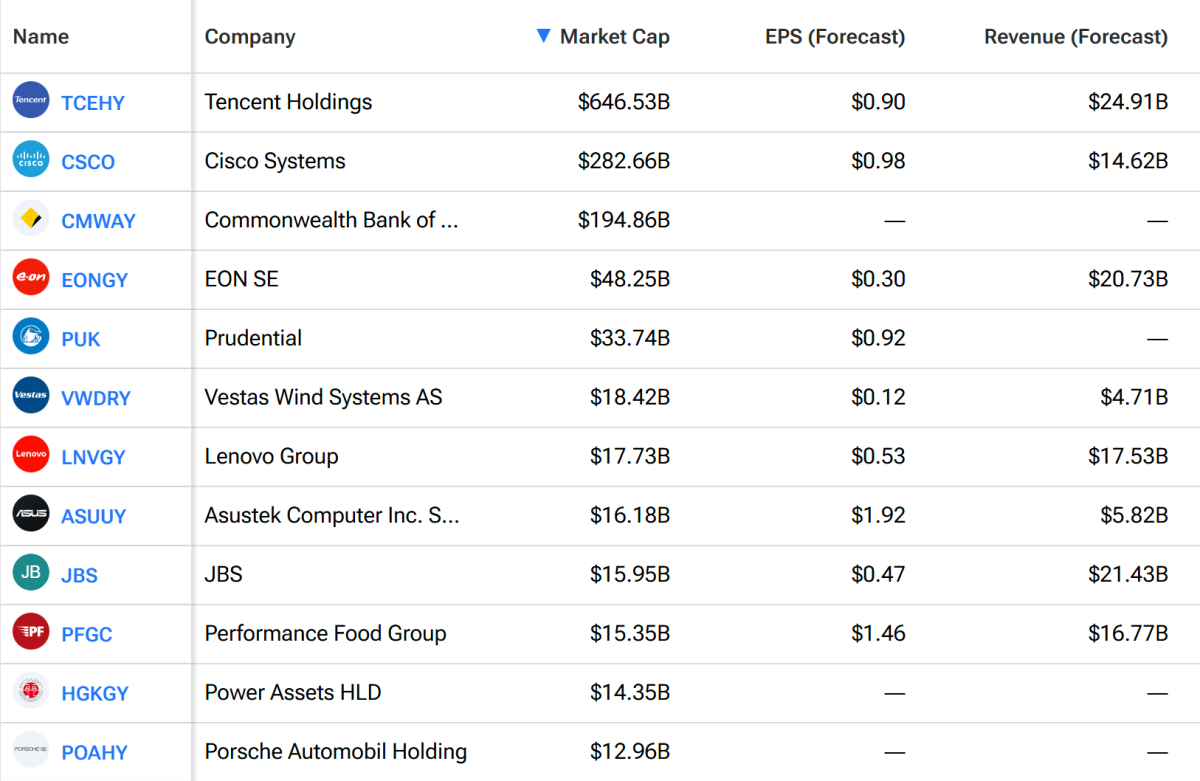Click the $646.53B market cap value
Image resolution: width=1200 pixels, height=781 pixels.
pyautogui.click(x=624, y=102)
